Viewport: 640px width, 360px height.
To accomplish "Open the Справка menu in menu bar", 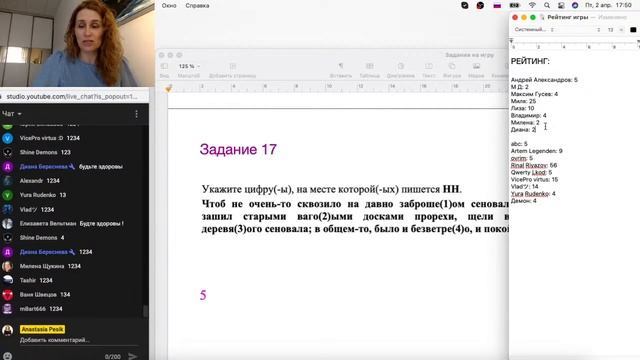I will tap(197, 6).
